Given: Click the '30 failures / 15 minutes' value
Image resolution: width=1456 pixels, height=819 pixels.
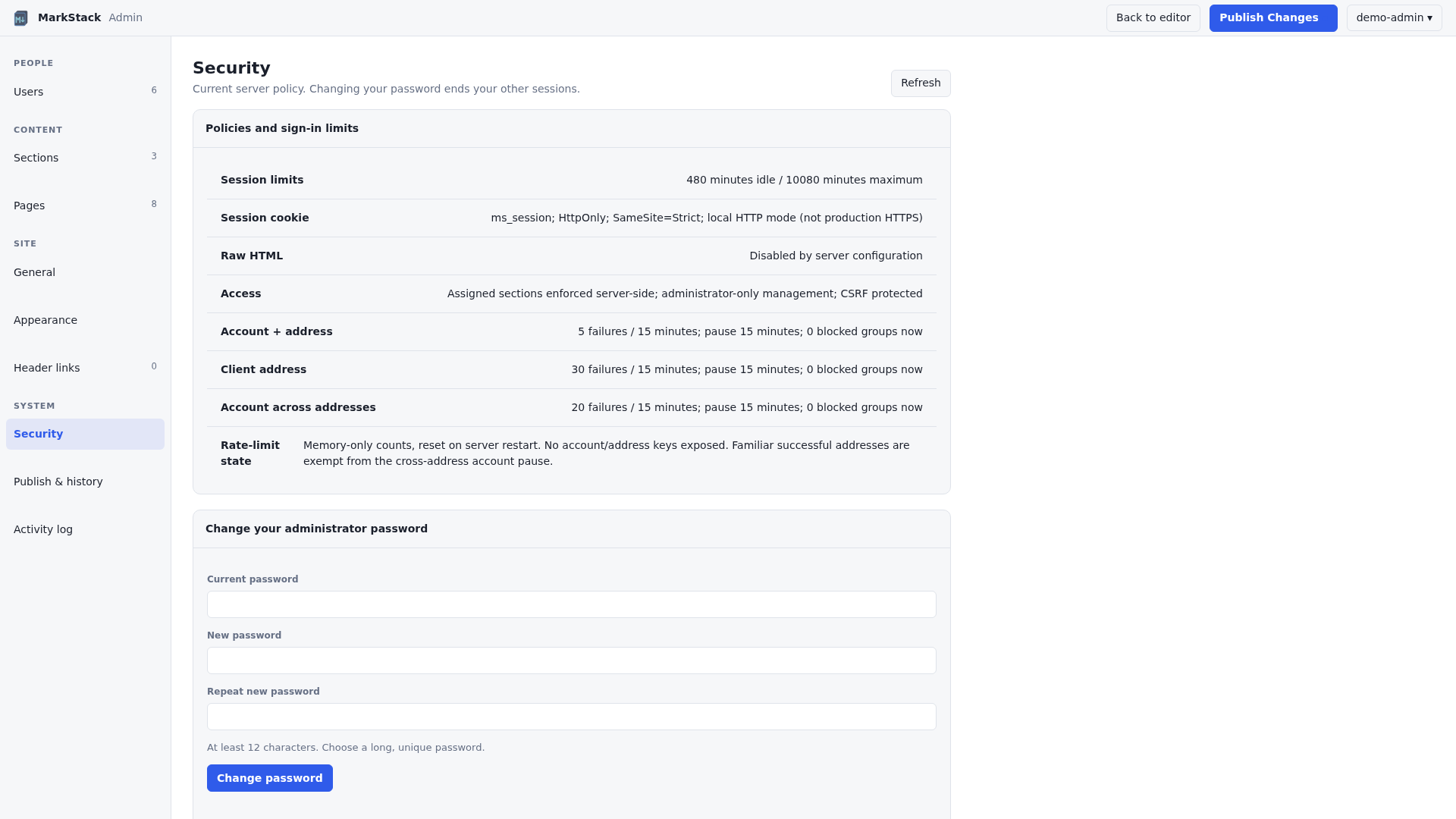Looking at the screenshot, I should (747, 369).
